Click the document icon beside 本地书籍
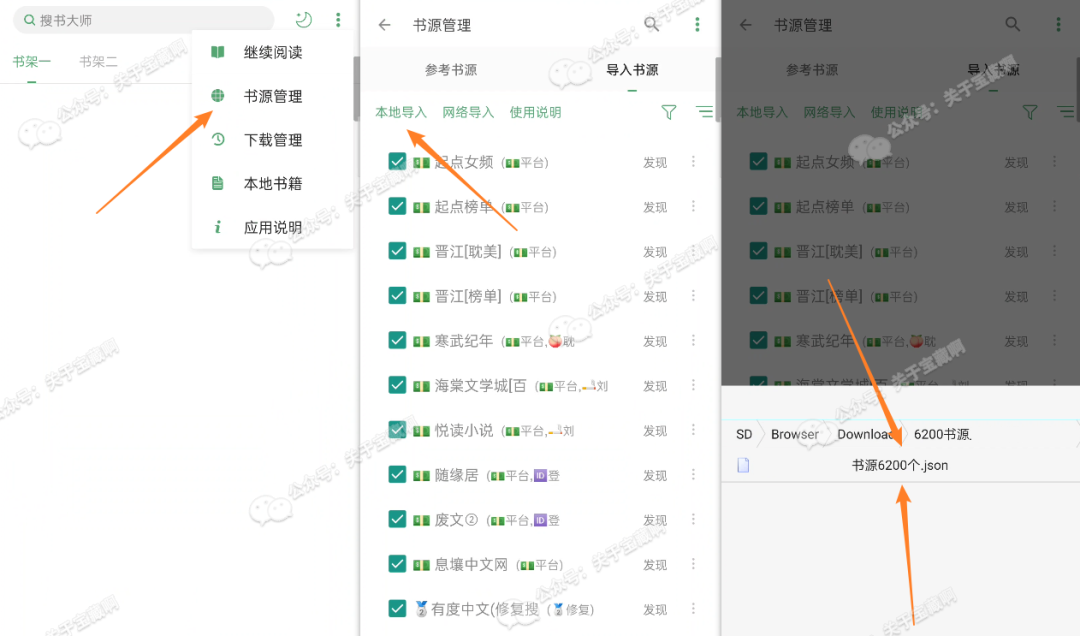 pyautogui.click(x=218, y=183)
